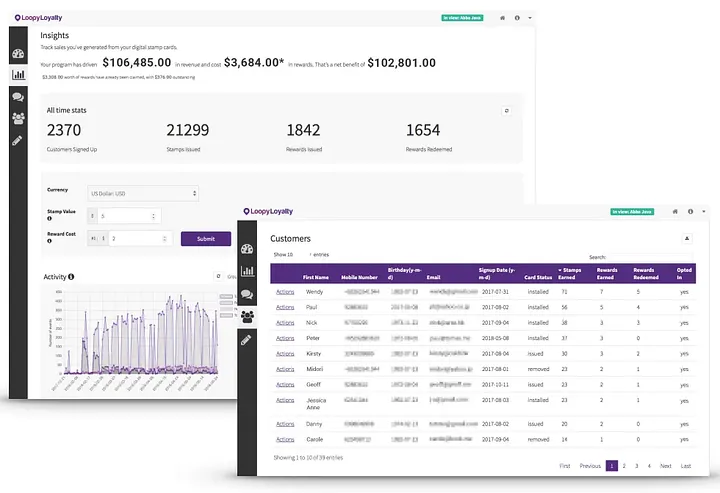
Task: Click info circle icon in Customers header
Action: coord(690,212)
